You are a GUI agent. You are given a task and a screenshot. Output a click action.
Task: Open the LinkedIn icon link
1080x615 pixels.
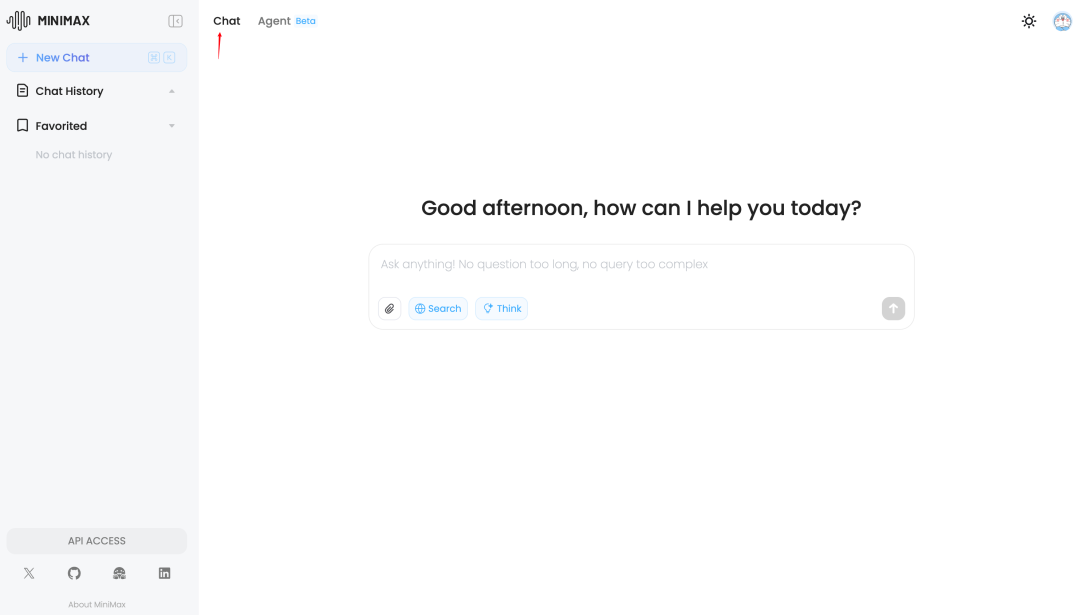click(x=165, y=573)
